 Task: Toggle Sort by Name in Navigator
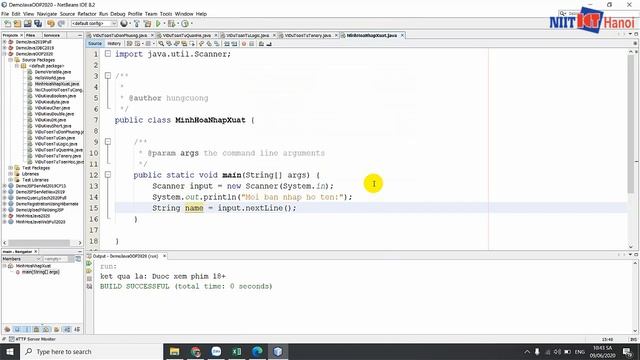pyautogui.click(x=67, y=329)
